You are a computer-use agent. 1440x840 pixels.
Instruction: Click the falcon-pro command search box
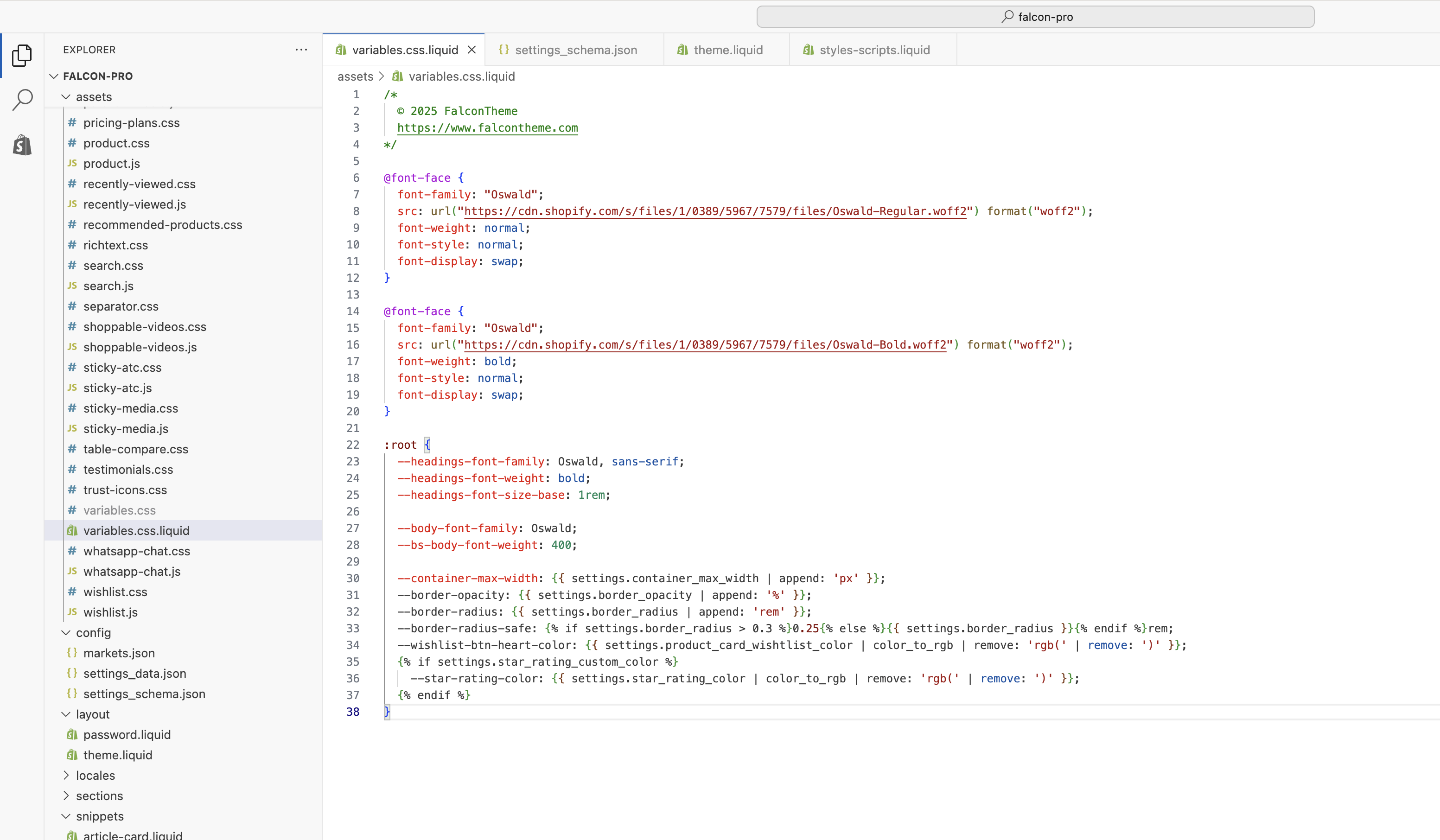1035,17
